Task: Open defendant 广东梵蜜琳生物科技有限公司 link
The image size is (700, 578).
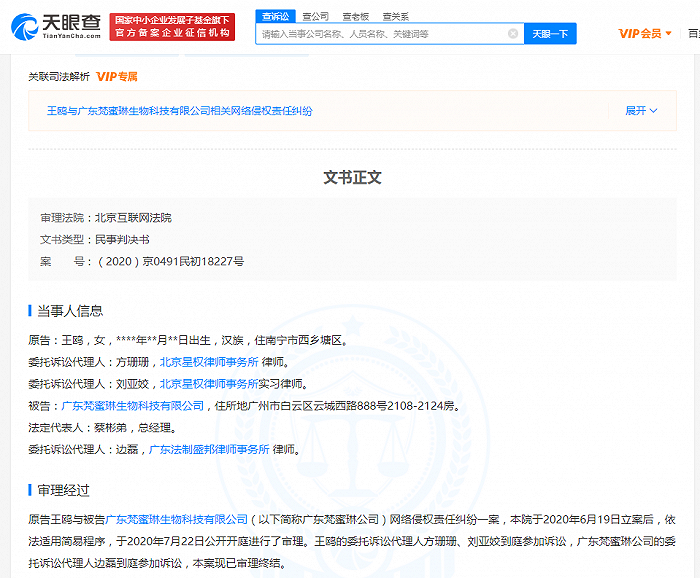Action: pos(132,406)
